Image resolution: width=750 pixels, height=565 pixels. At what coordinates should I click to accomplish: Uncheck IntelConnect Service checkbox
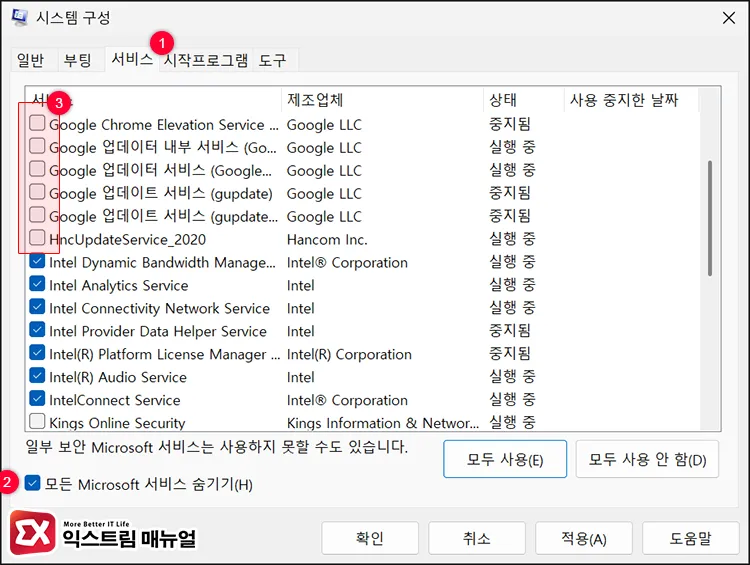pos(37,399)
